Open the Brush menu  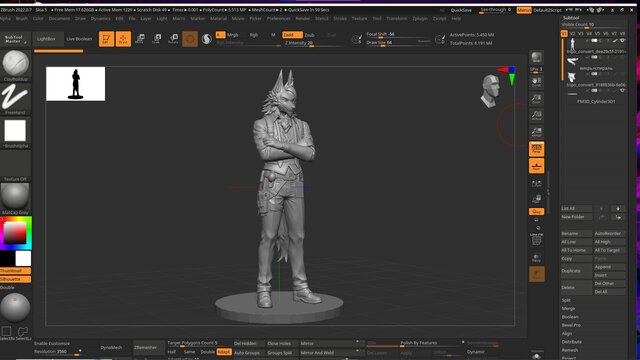pyautogui.click(x=22, y=18)
